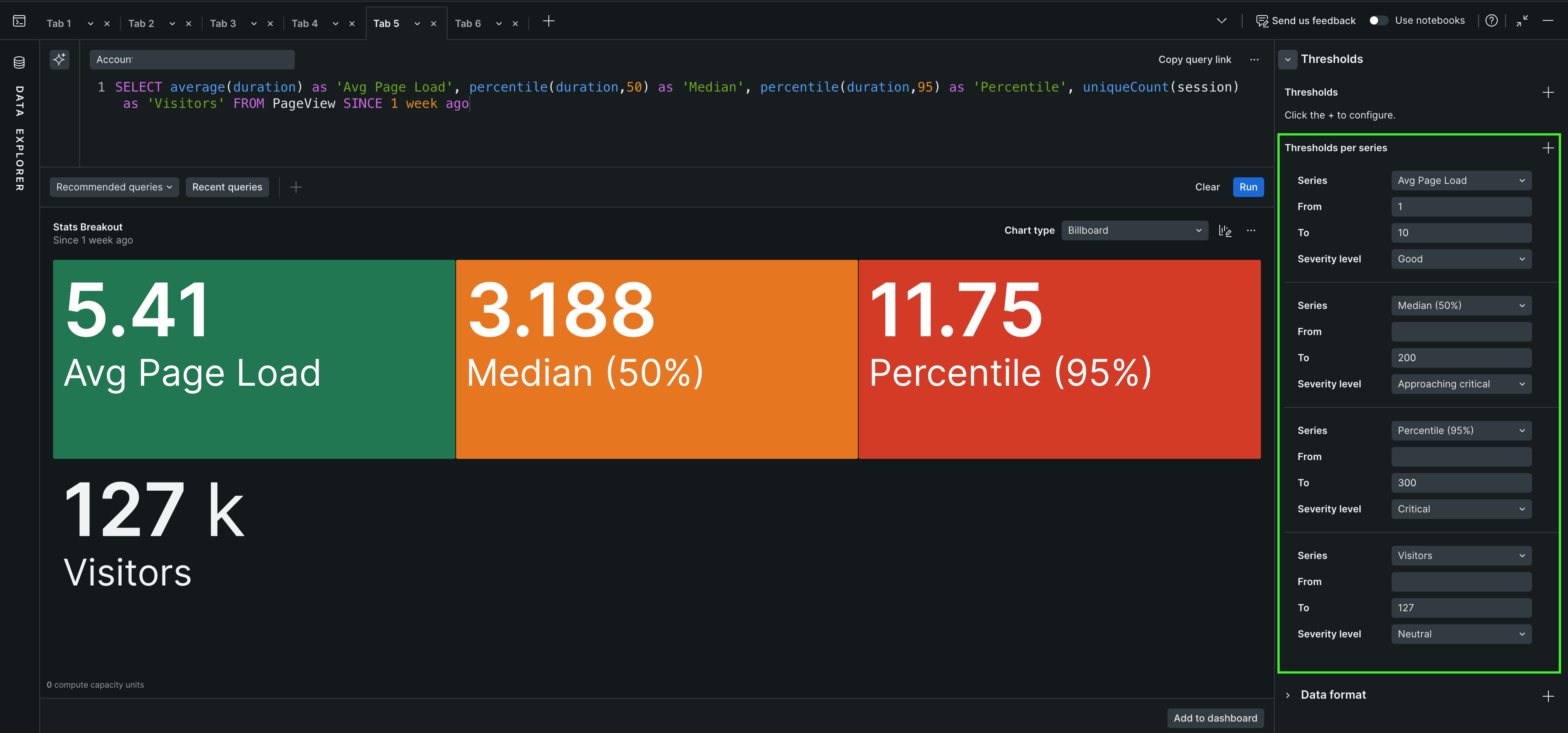Image resolution: width=1568 pixels, height=733 pixels.
Task: Add a new query tab with plus icon
Action: pyautogui.click(x=548, y=21)
